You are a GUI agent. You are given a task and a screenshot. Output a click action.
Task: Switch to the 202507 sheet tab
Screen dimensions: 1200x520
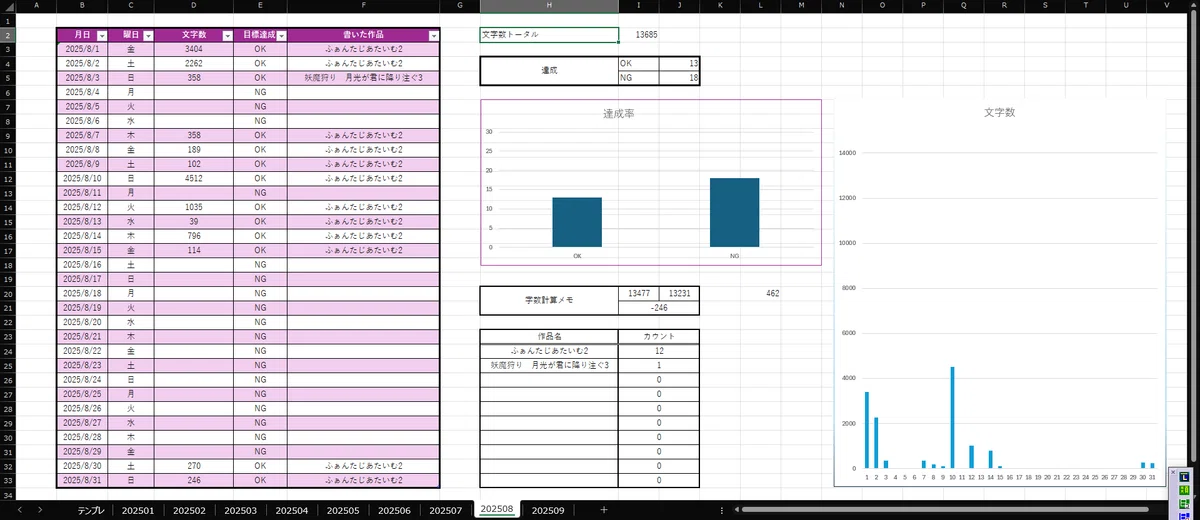[x=445, y=510]
